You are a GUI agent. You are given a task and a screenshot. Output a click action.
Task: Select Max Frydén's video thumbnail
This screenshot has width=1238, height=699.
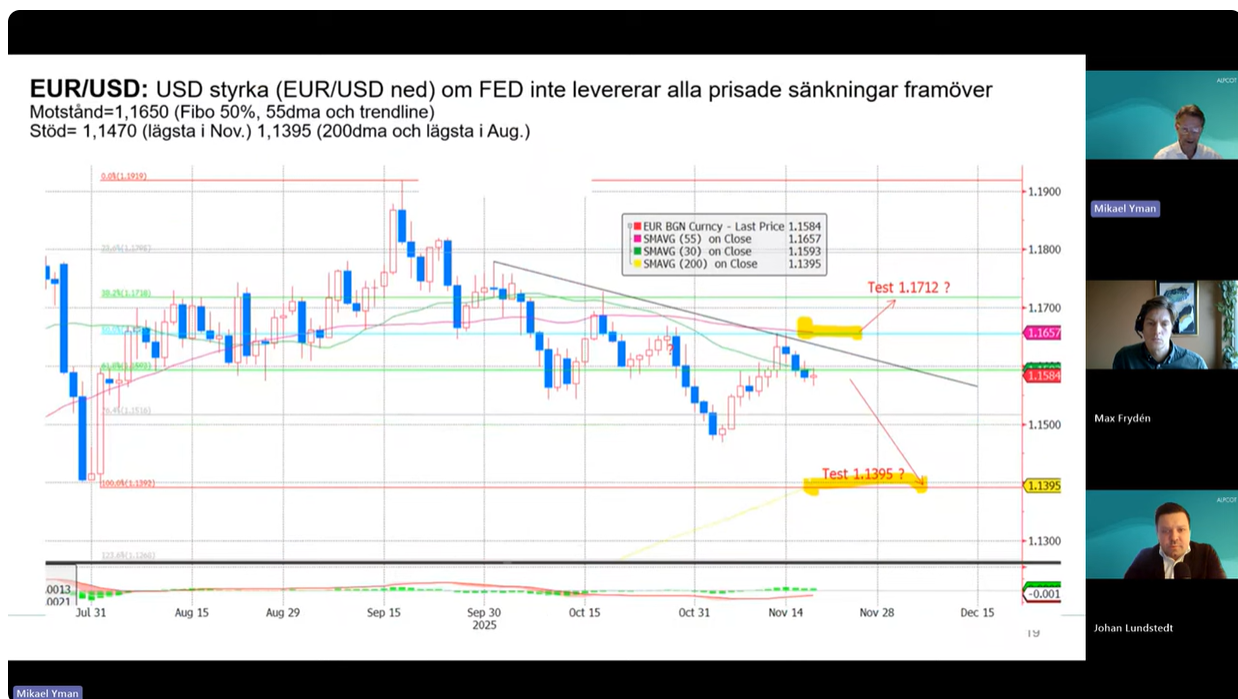[x=1161, y=325]
